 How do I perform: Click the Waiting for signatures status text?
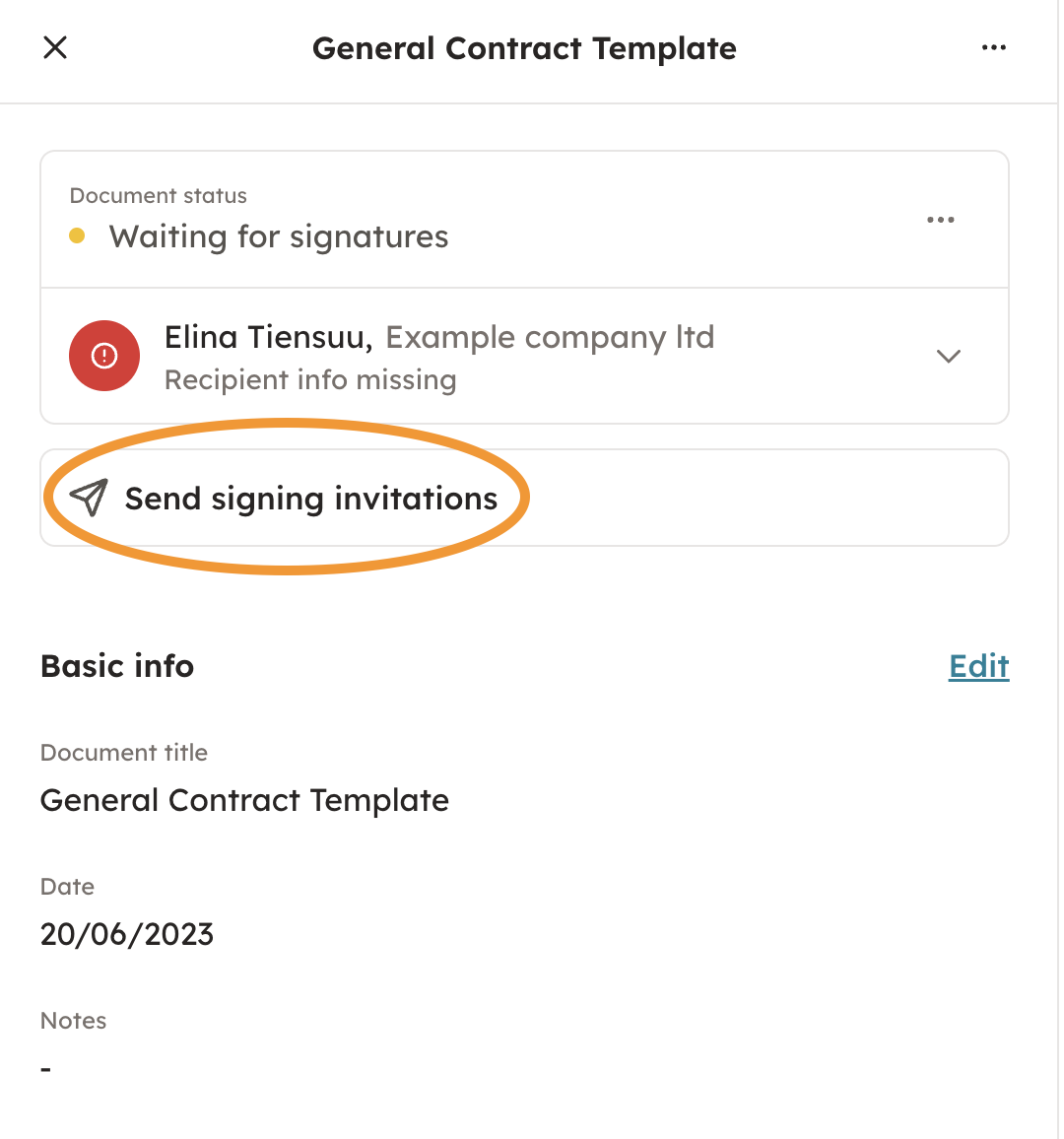279,236
